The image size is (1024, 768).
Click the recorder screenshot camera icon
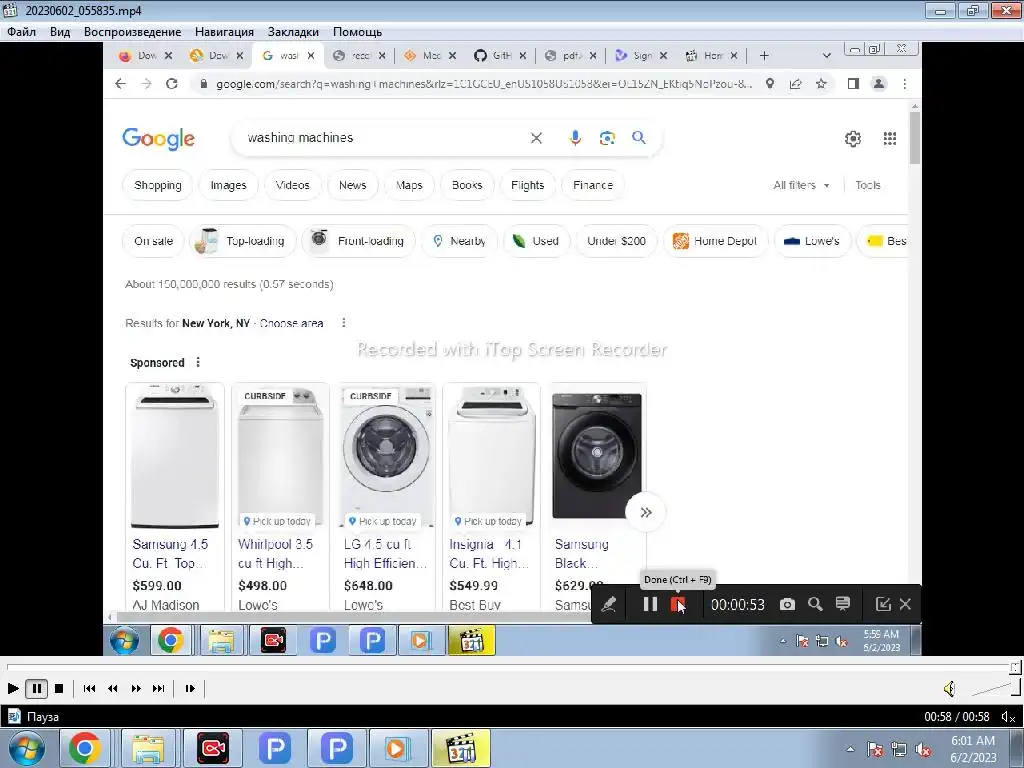[787, 604]
